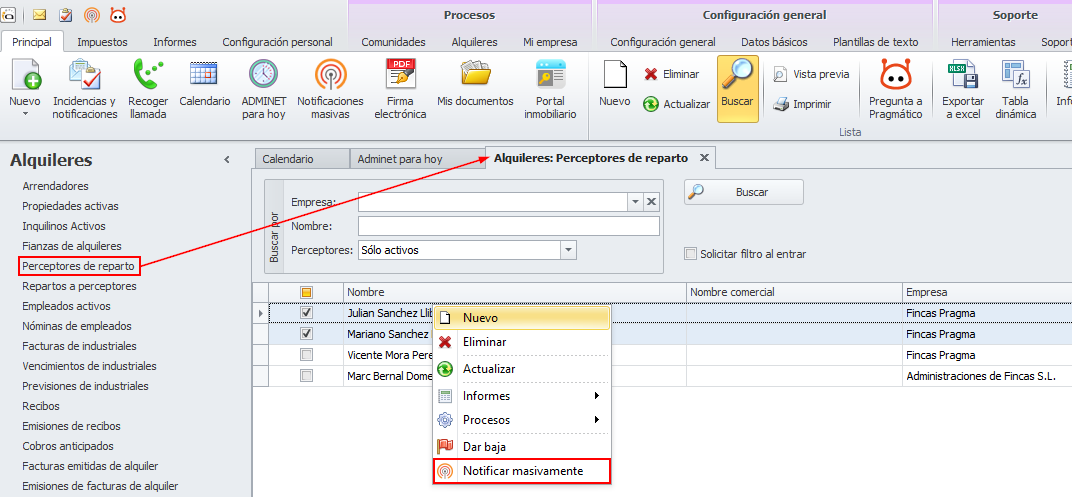Open Notificaciones masivas in ribbon
This screenshot has width=1072, height=497.
click(330, 90)
